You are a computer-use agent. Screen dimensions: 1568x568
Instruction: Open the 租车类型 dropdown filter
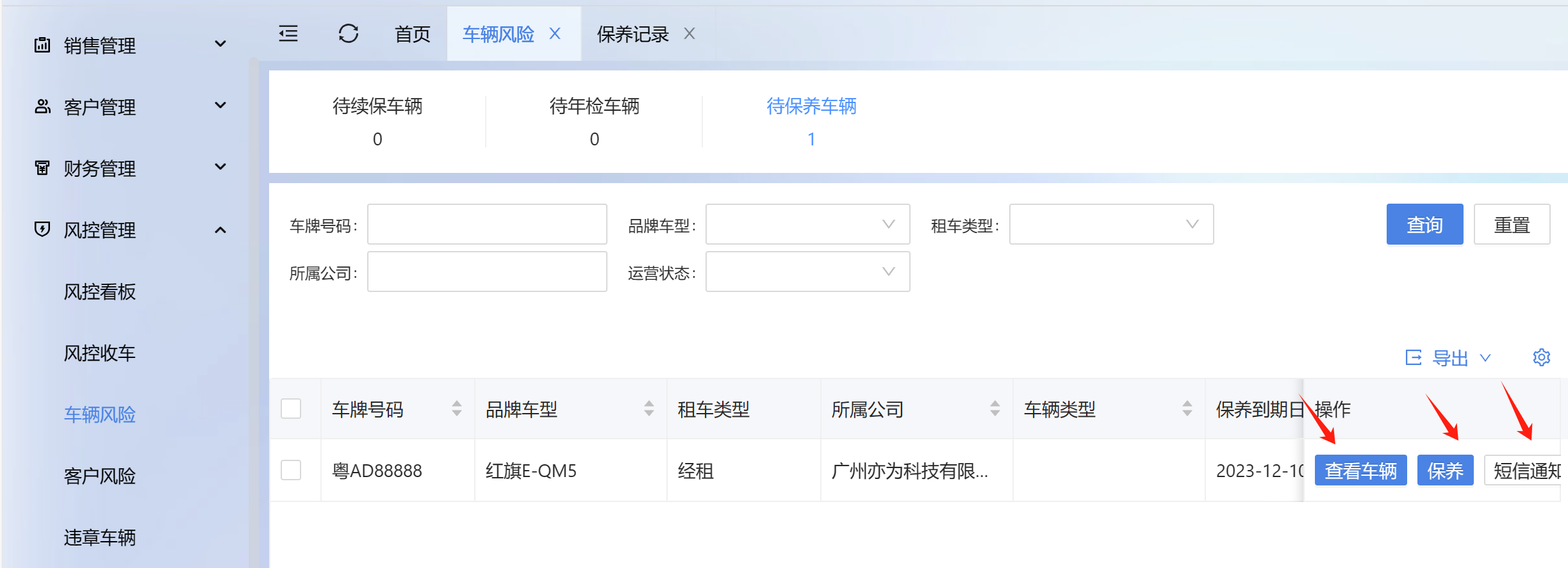(1110, 224)
